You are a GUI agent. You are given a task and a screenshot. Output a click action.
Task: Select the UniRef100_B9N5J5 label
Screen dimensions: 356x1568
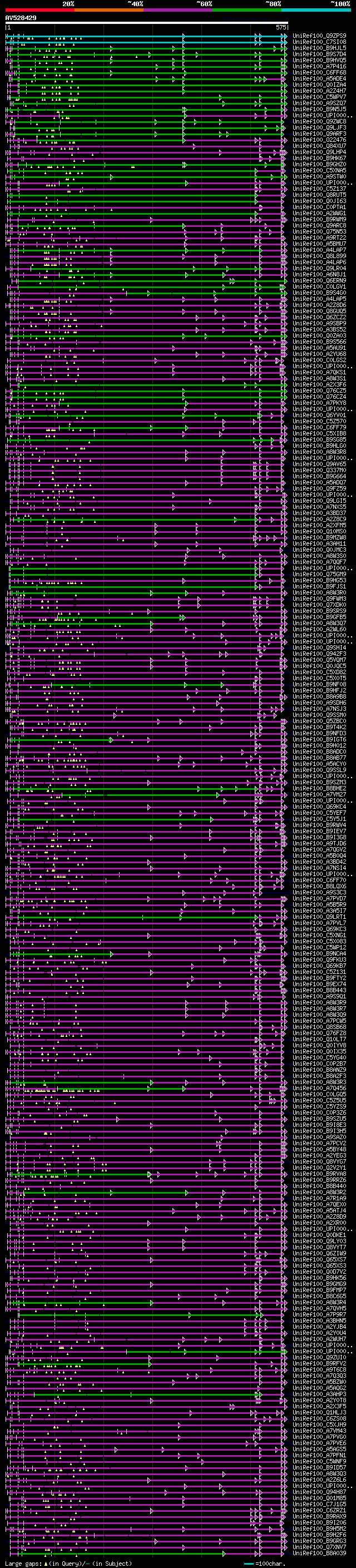[319, 109]
